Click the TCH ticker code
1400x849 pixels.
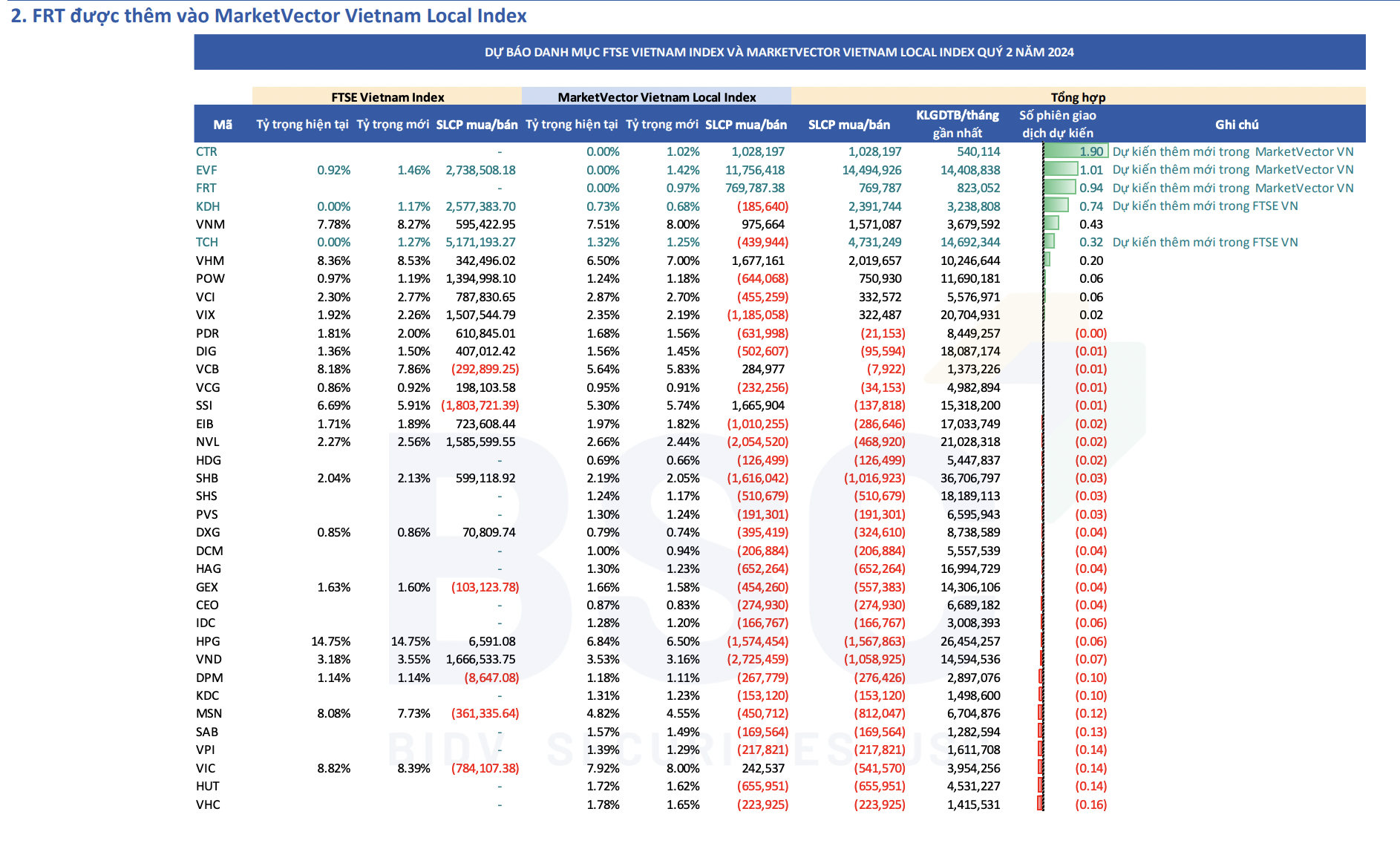(207, 242)
